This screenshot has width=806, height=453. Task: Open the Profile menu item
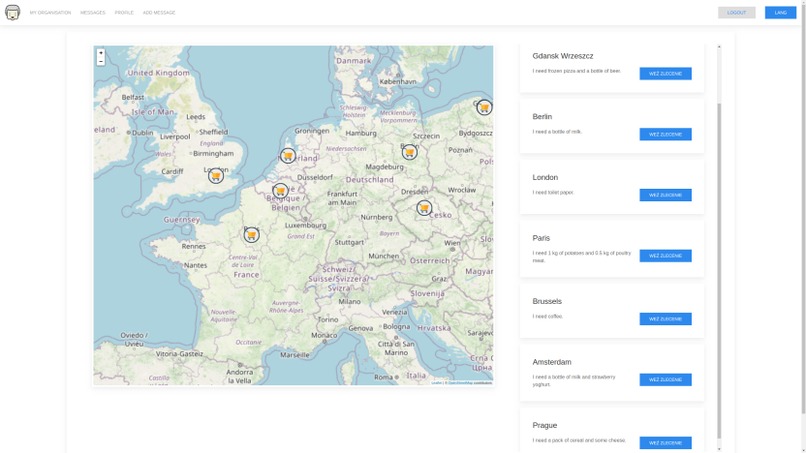point(124,12)
